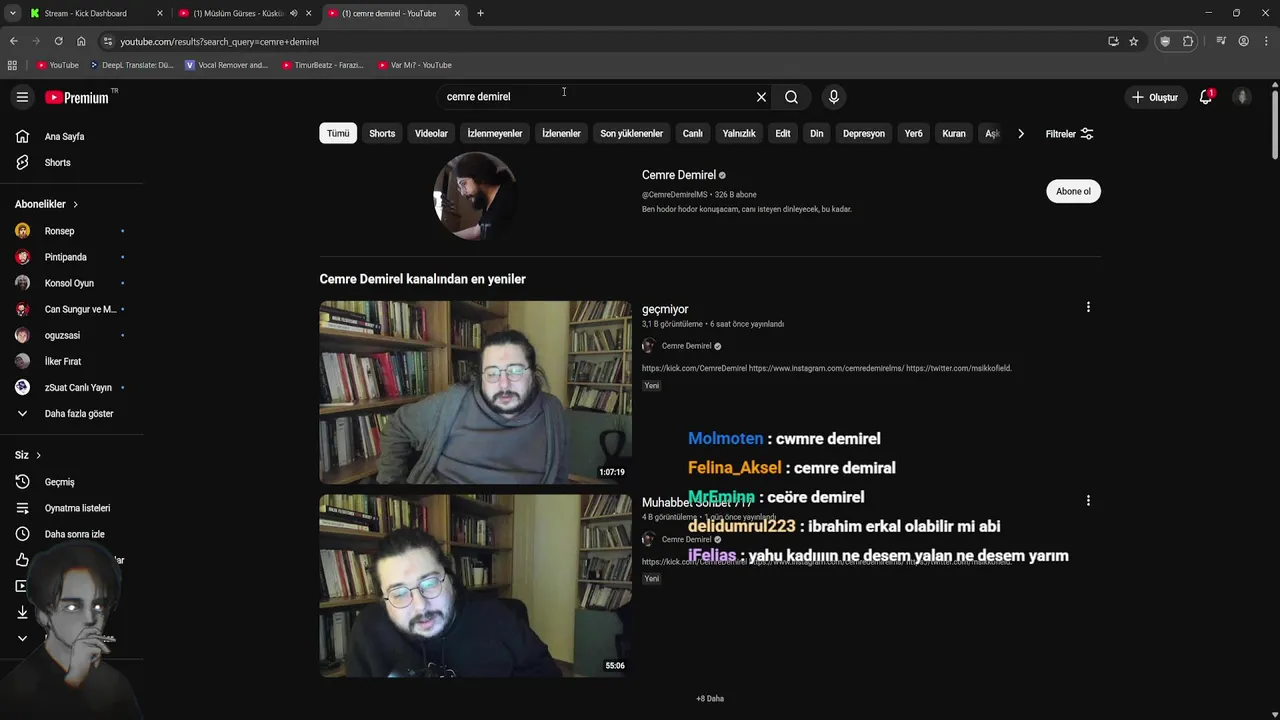Open options menu for geçmiyor video
This screenshot has height=720, width=1280.
click(1088, 307)
